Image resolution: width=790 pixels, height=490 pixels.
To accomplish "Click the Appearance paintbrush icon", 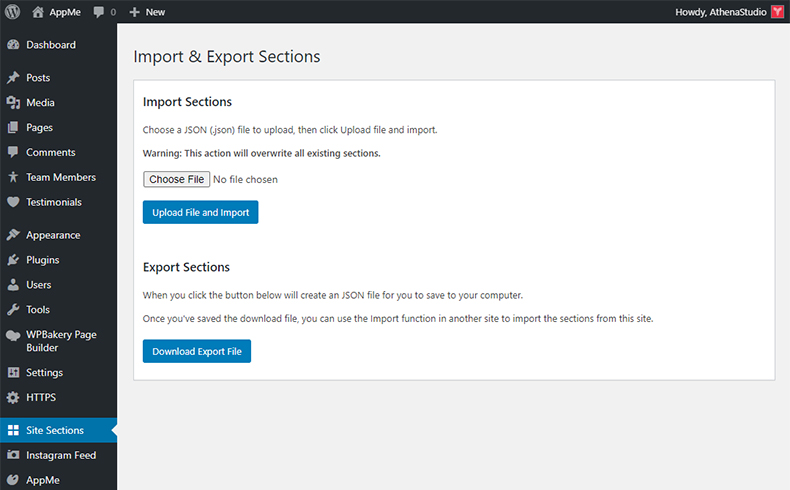I will pyautogui.click(x=13, y=235).
